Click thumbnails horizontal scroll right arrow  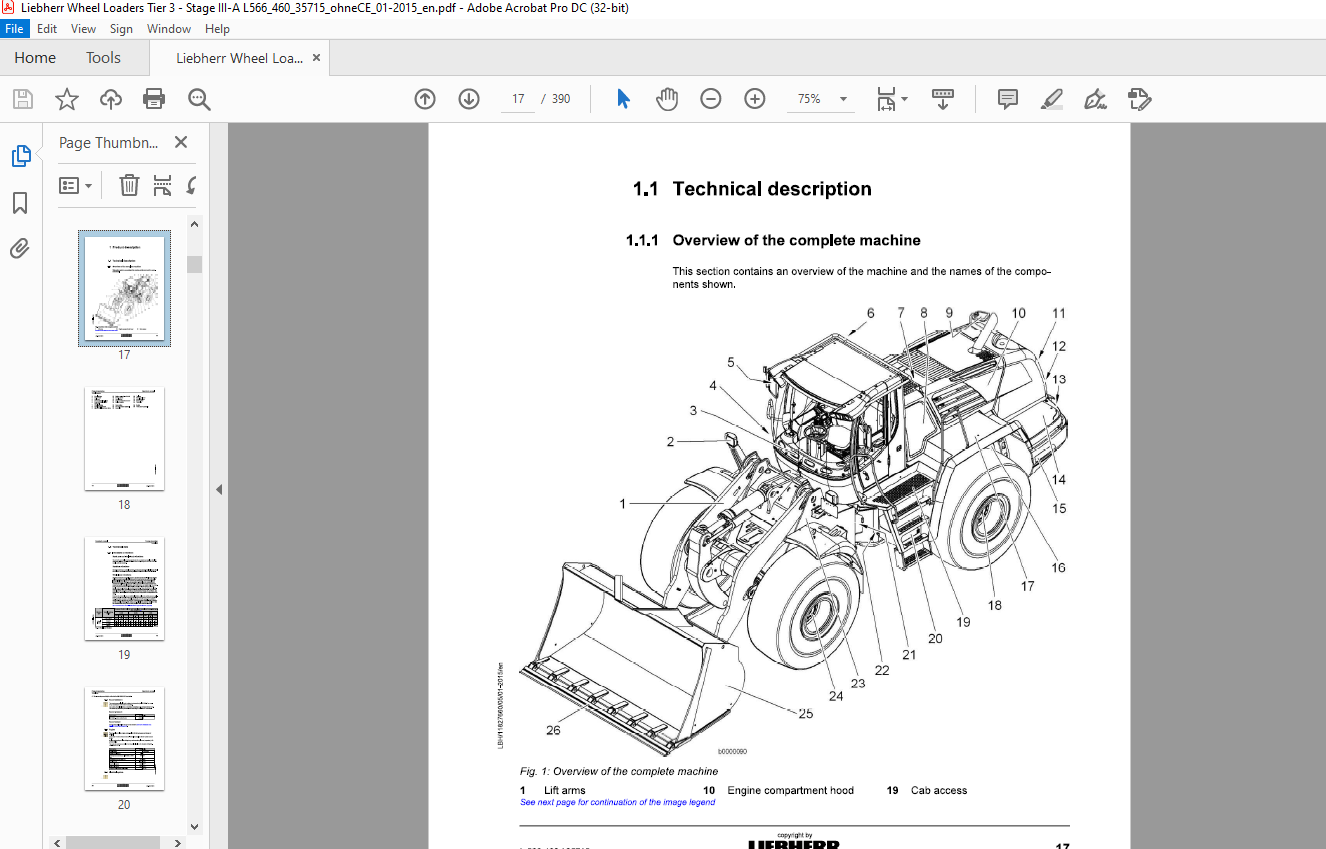[178, 843]
